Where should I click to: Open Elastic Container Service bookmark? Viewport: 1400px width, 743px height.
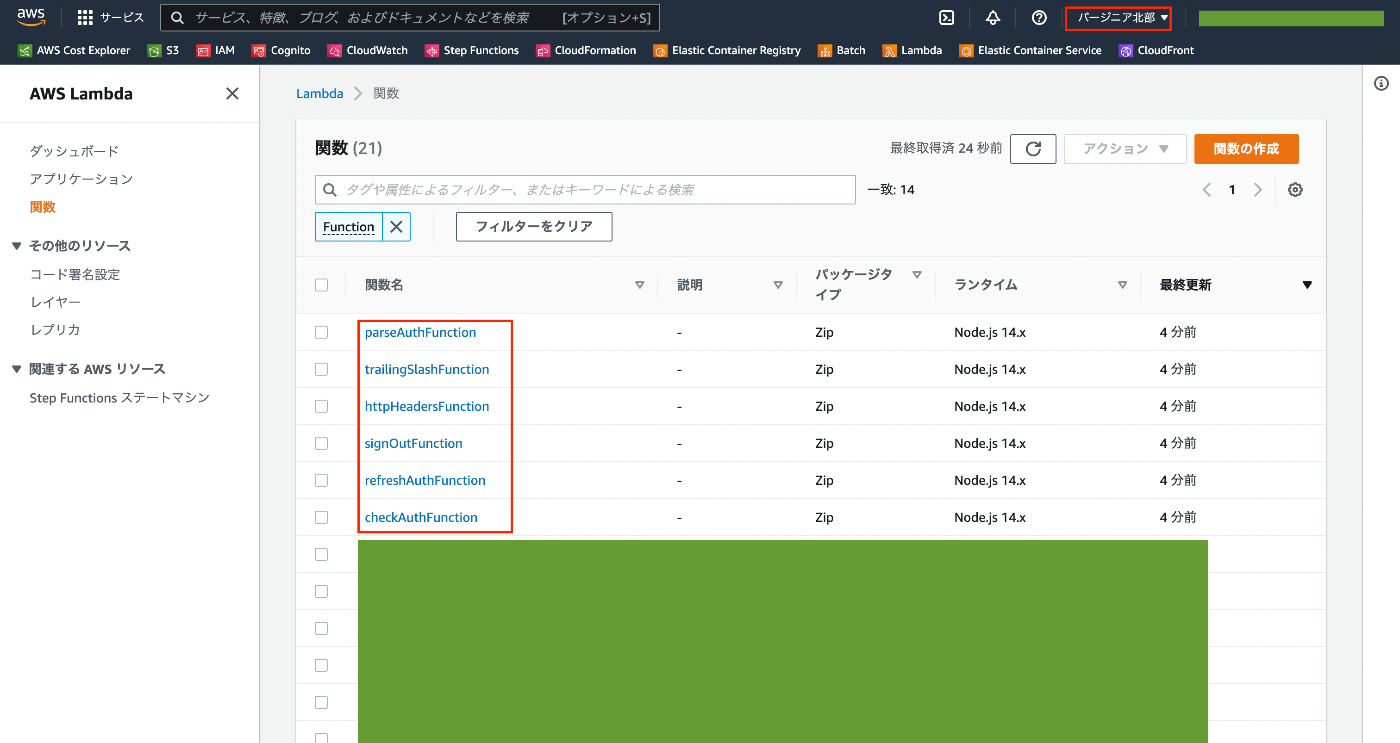pyautogui.click(x=1031, y=50)
